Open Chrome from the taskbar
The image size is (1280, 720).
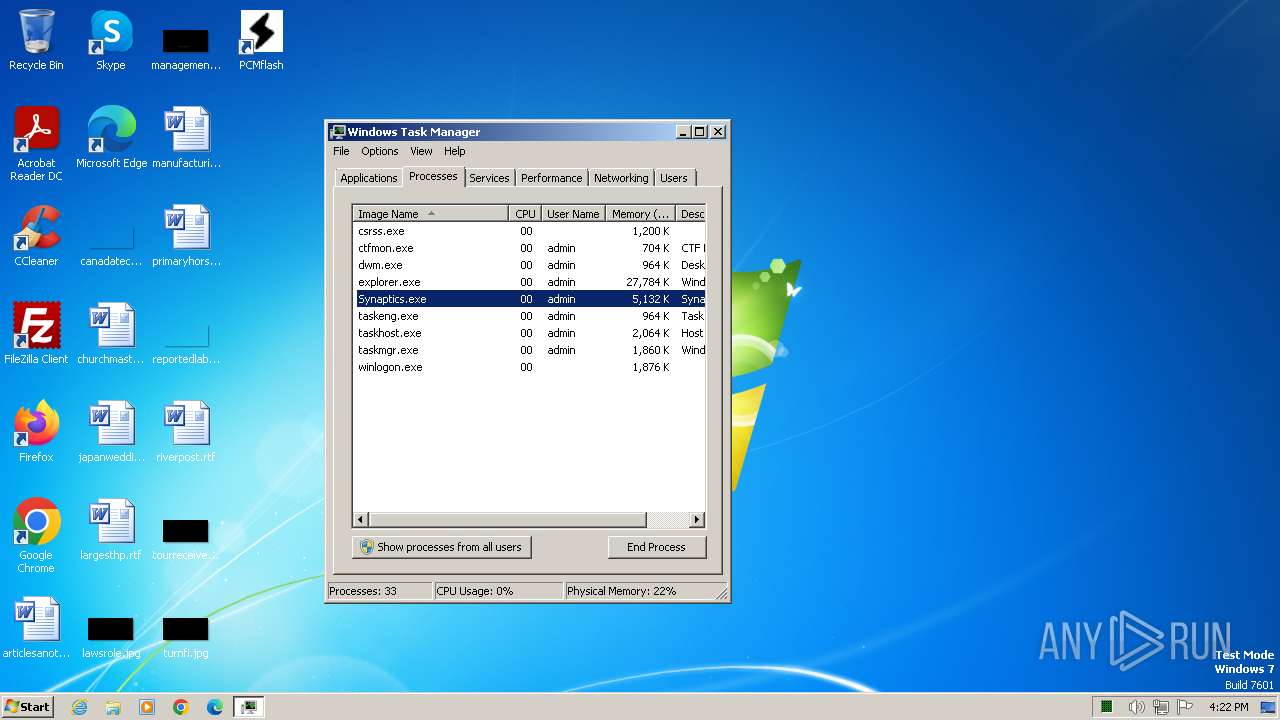click(181, 707)
